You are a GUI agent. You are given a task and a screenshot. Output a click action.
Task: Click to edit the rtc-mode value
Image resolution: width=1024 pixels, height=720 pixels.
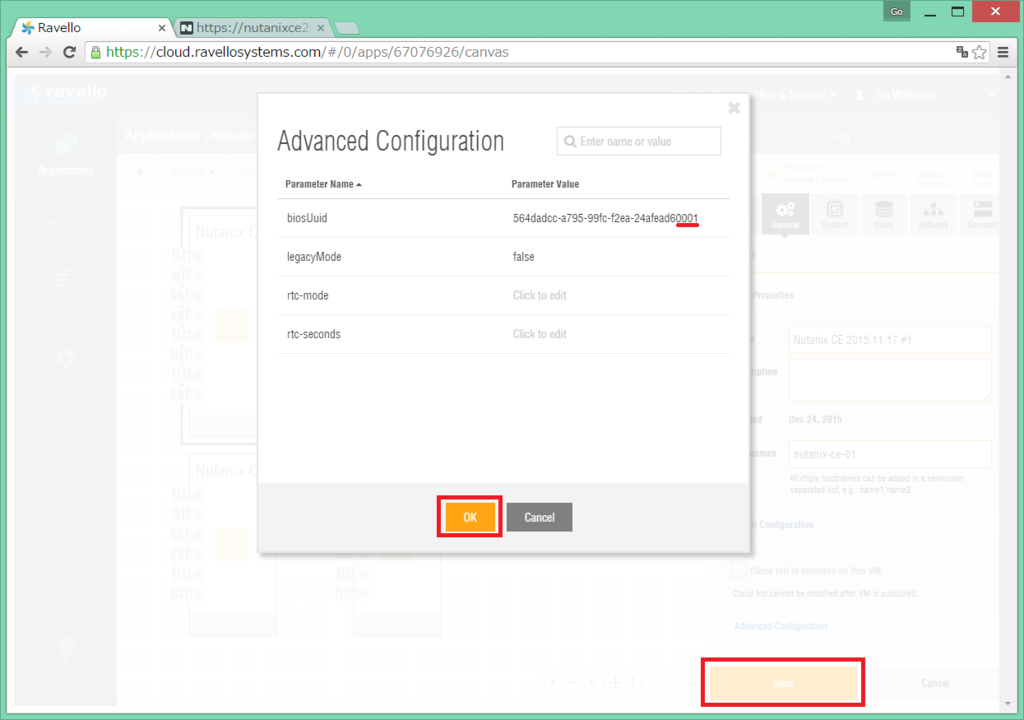(539, 295)
